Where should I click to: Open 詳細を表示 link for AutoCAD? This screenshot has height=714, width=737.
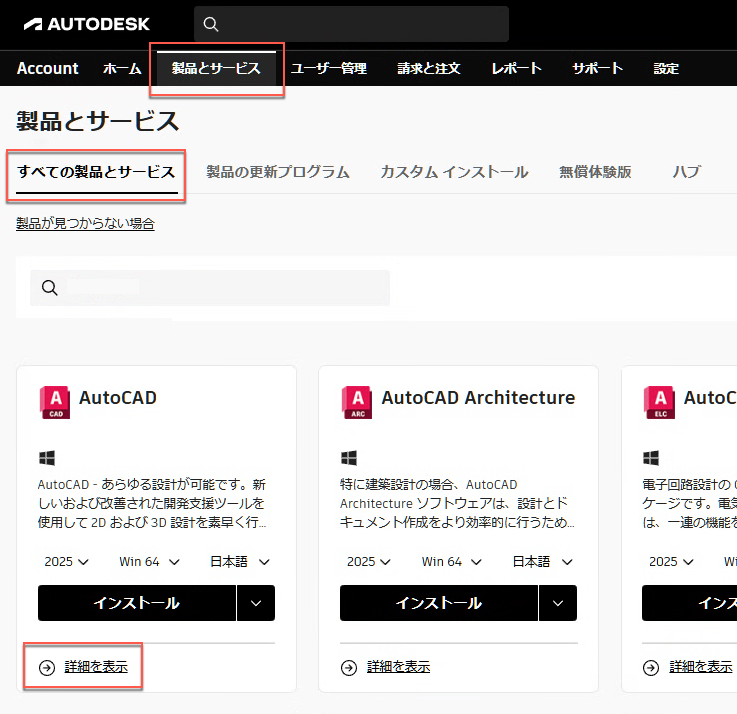tap(96, 667)
